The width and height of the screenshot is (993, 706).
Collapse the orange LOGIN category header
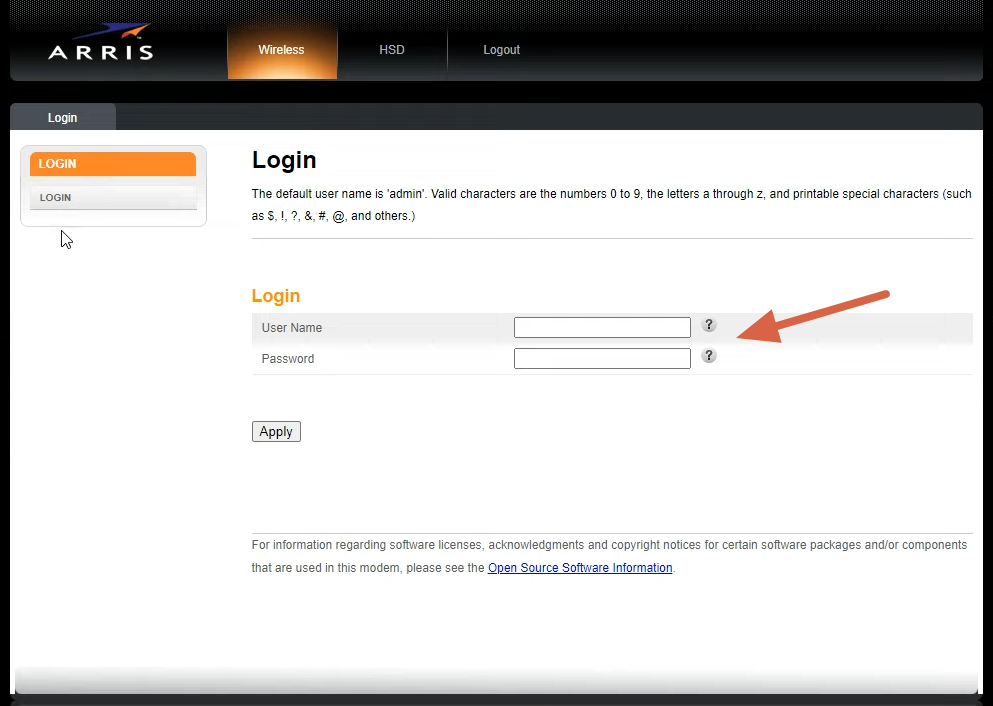click(x=113, y=163)
